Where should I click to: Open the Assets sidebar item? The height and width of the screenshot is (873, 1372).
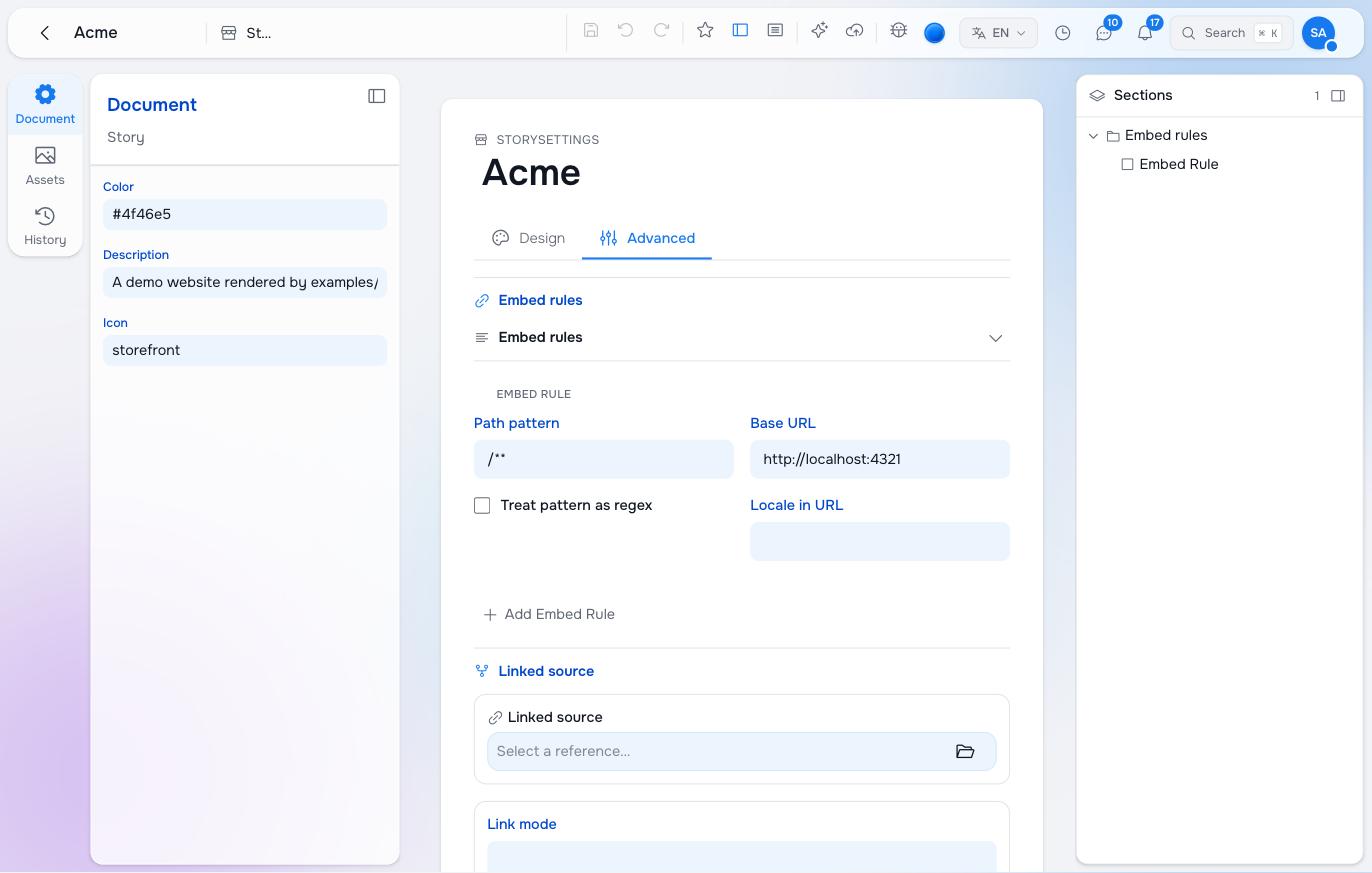45,166
